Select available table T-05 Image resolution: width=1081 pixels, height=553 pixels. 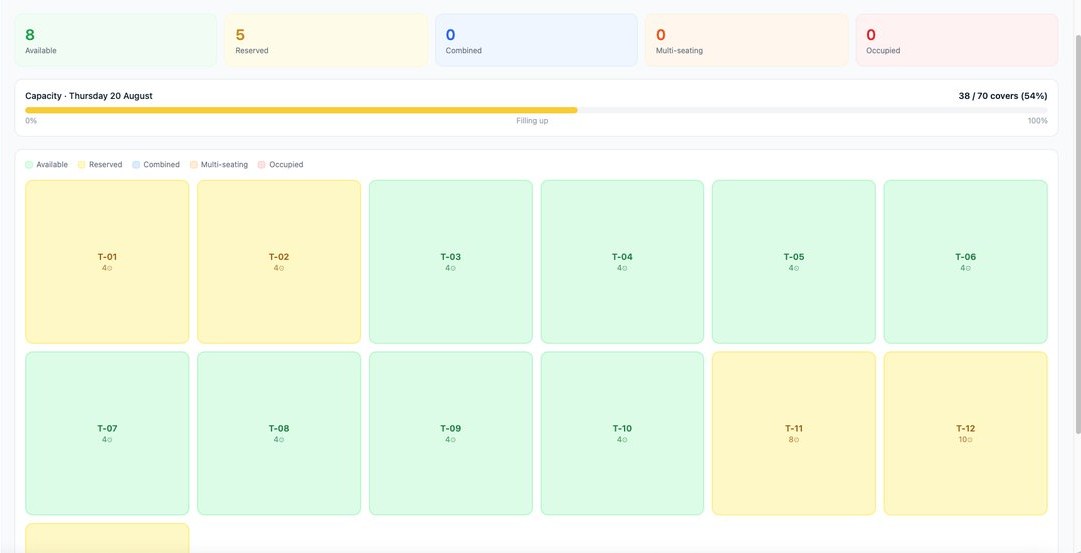click(x=794, y=262)
